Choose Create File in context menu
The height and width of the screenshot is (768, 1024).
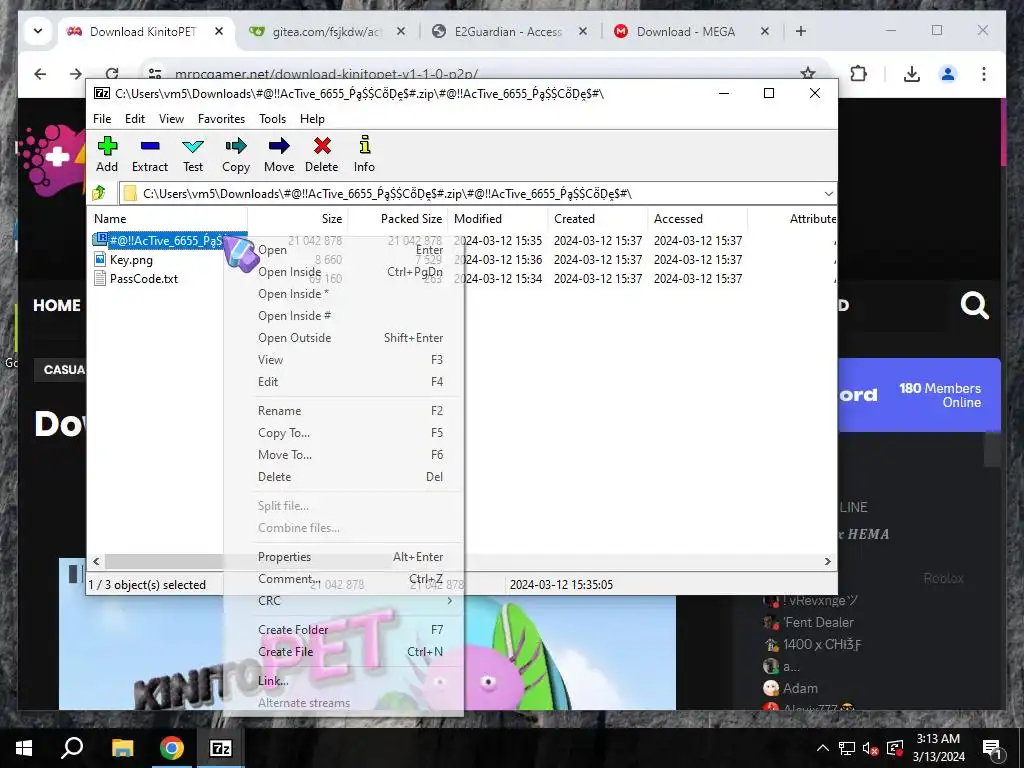[350, 652]
